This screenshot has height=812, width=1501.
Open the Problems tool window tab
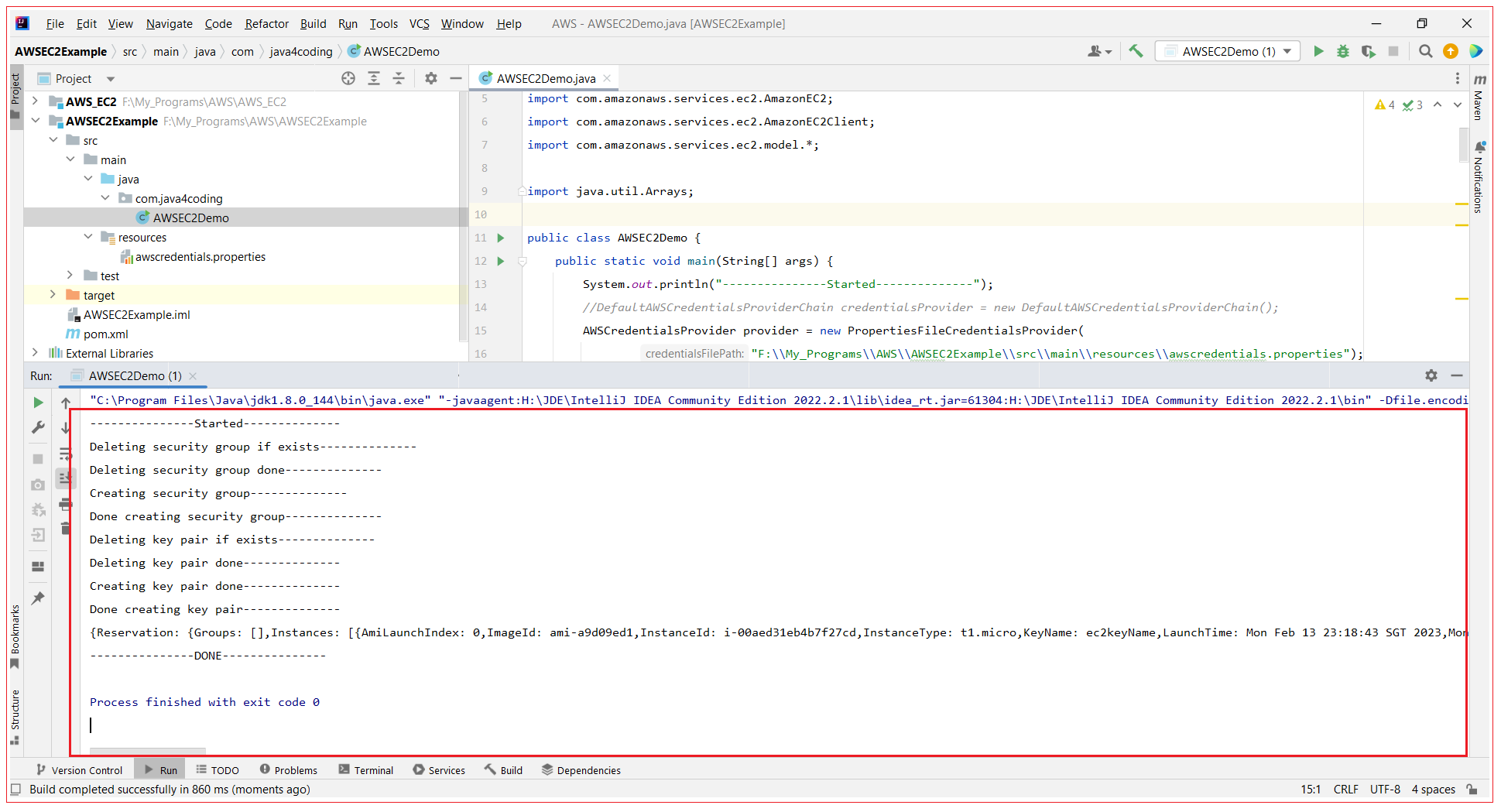point(289,770)
